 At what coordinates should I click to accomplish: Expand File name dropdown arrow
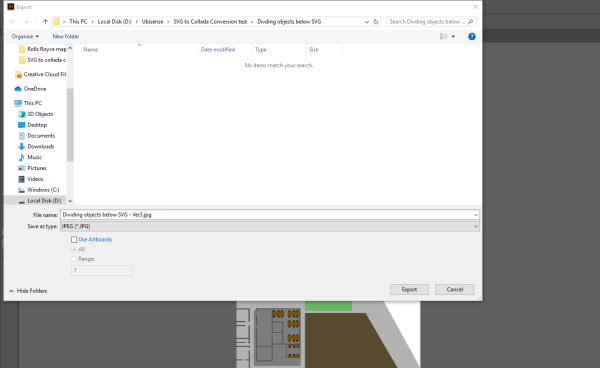476,215
